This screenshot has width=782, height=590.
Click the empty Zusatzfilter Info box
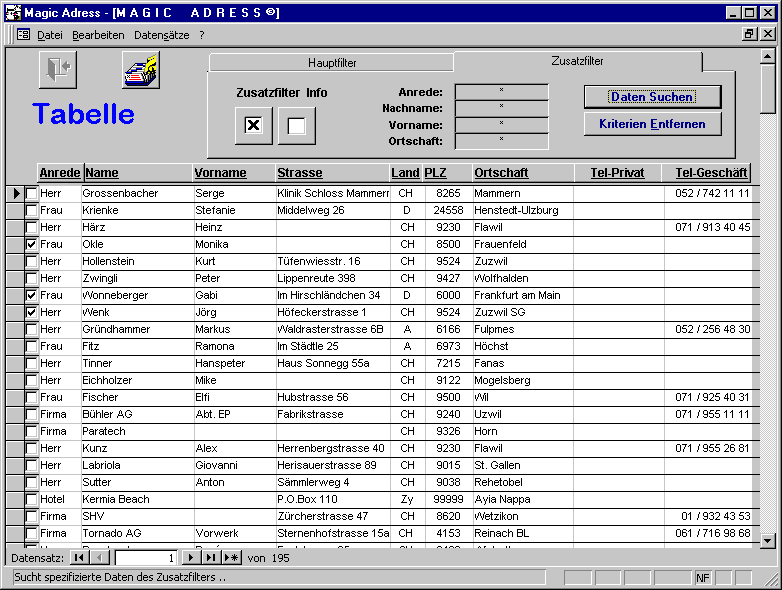tap(296, 126)
